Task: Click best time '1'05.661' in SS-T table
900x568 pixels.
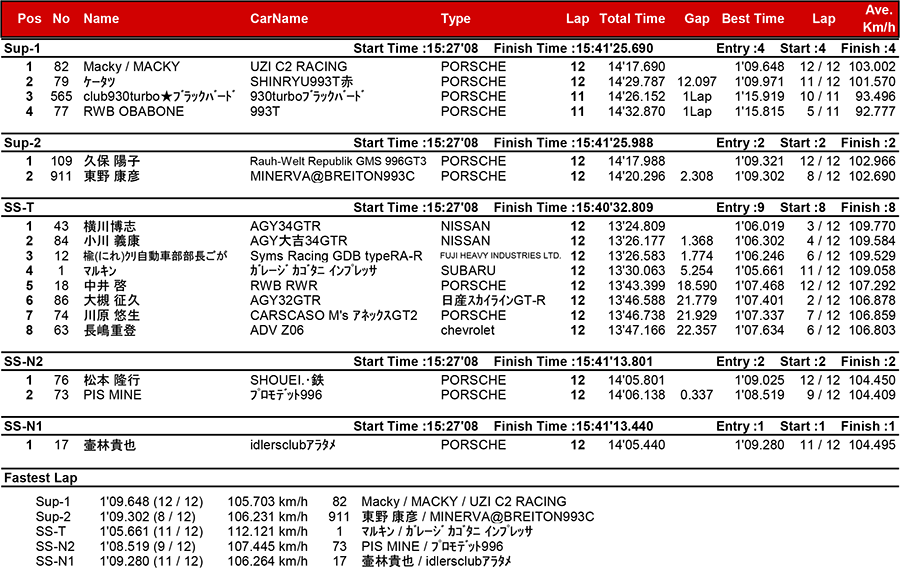Action: [759, 271]
